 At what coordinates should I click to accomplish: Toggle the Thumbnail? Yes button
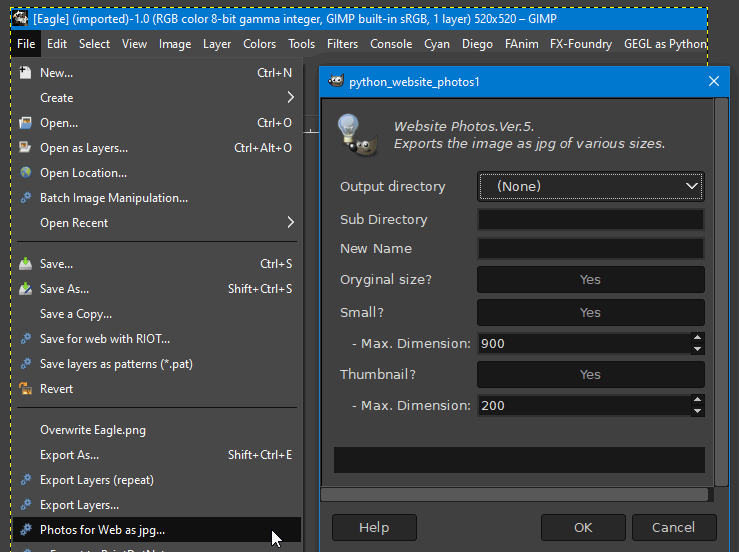pyautogui.click(x=591, y=374)
